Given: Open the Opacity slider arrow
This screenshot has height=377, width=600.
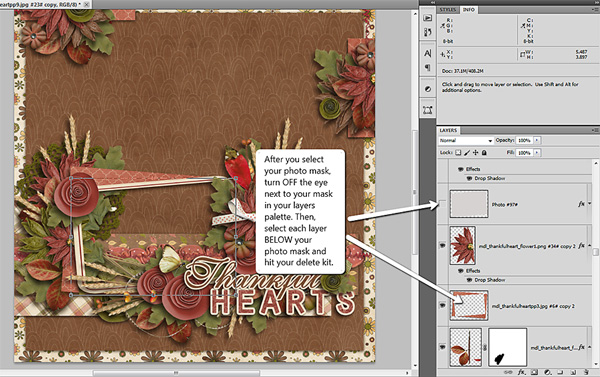Looking at the screenshot, I should [536, 140].
